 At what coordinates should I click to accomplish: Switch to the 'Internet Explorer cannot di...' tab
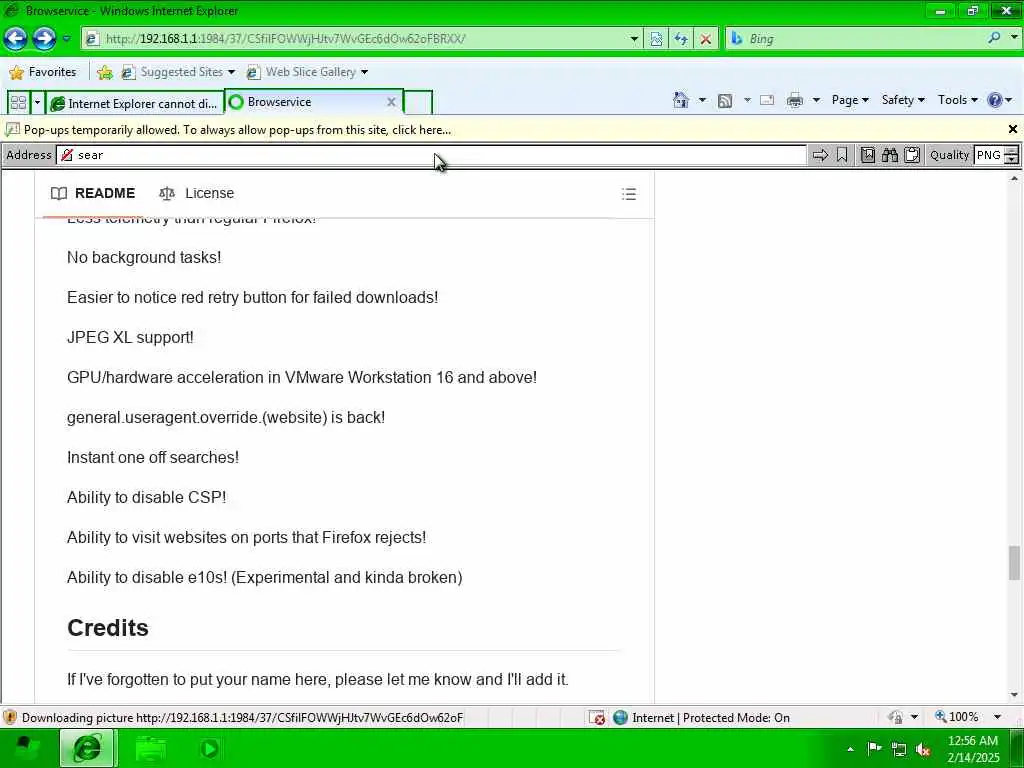click(x=135, y=103)
